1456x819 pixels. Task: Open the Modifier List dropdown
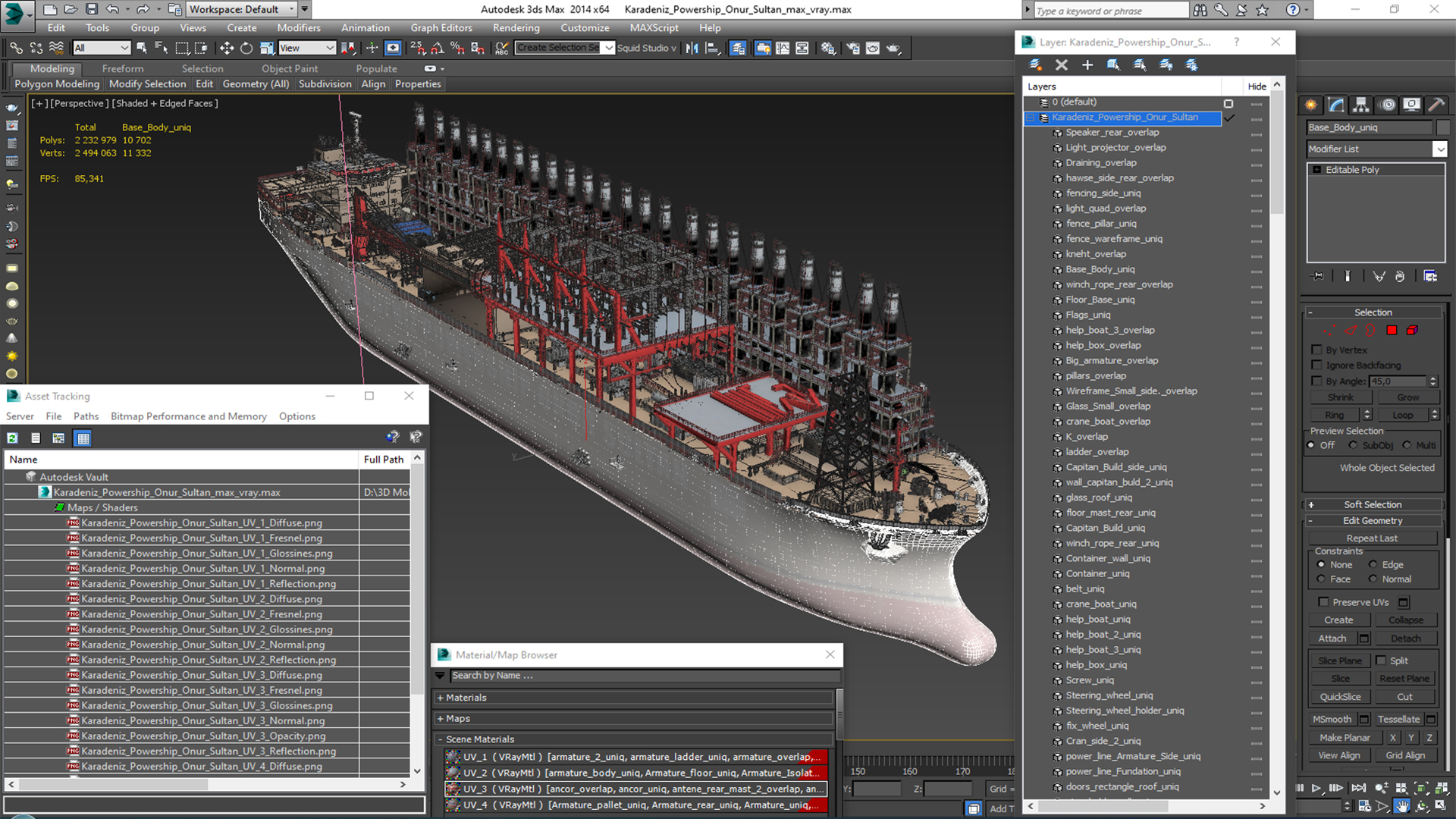pos(1440,149)
